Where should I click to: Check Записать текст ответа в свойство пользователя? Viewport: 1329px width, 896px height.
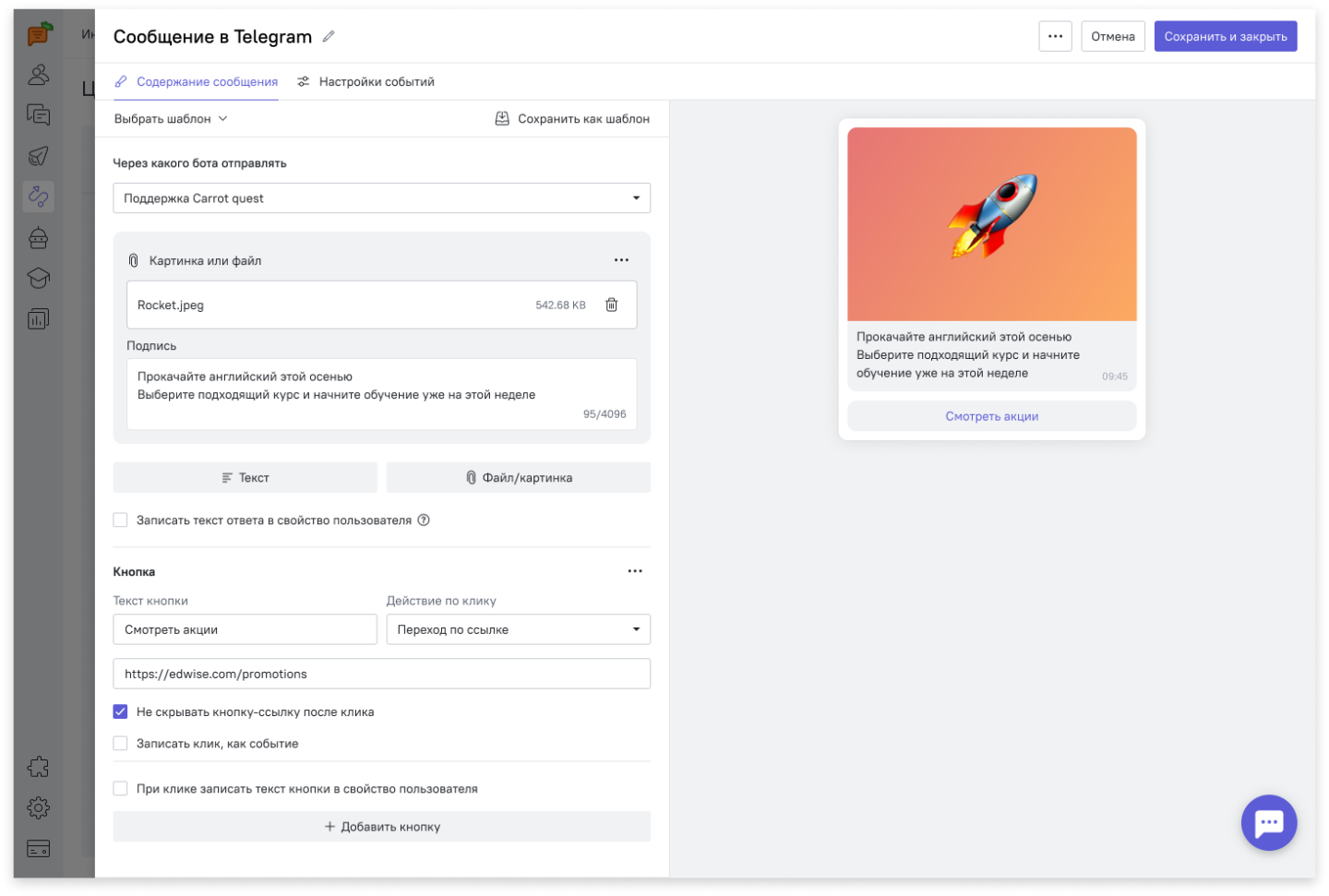[x=120, y=520]
